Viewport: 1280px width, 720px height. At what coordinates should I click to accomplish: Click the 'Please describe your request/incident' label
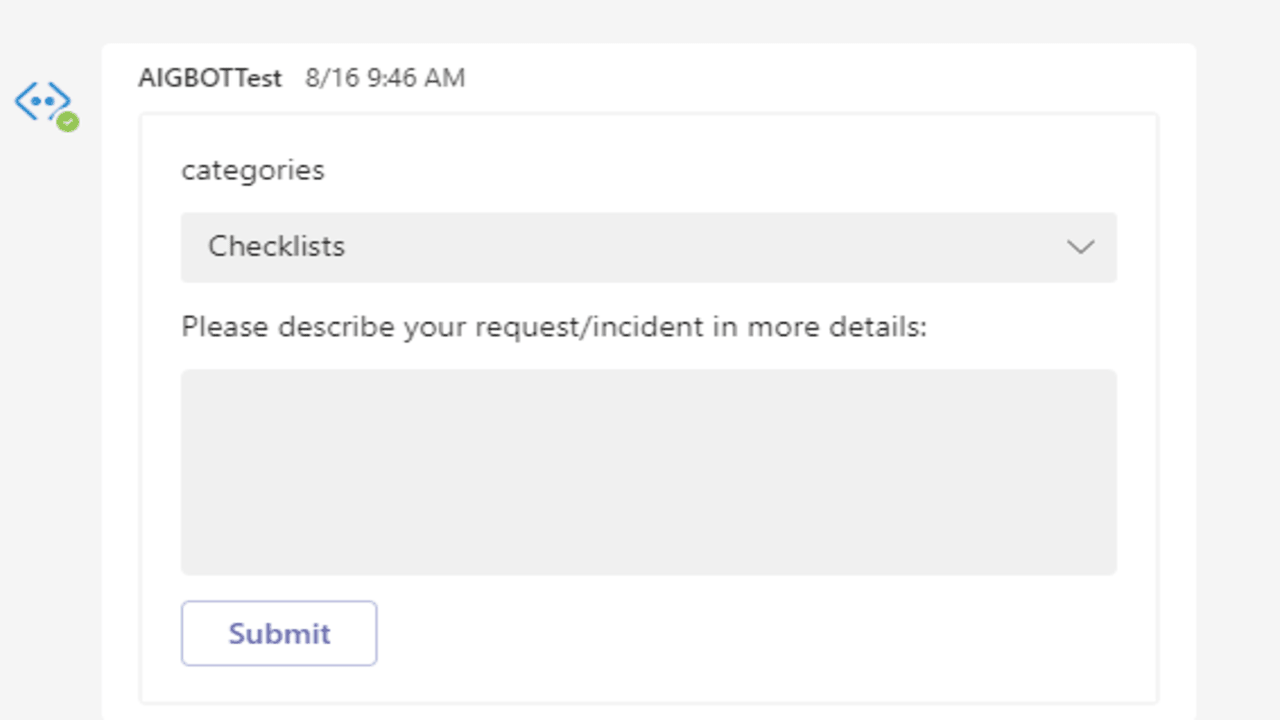tap(554, 327)
